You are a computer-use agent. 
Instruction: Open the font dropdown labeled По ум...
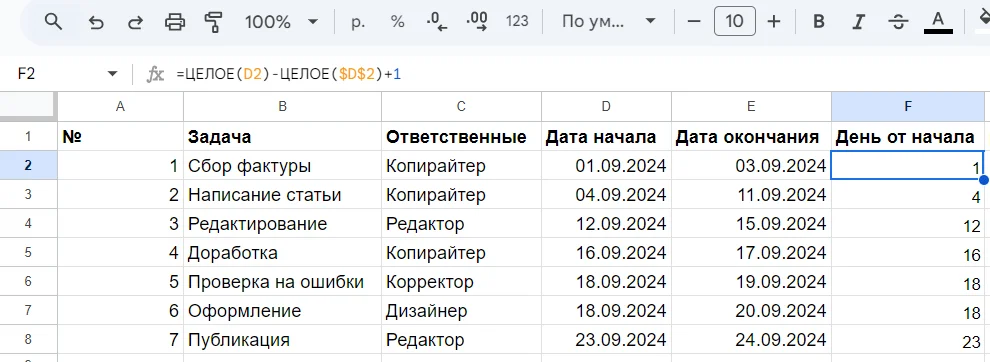(609, 22)
